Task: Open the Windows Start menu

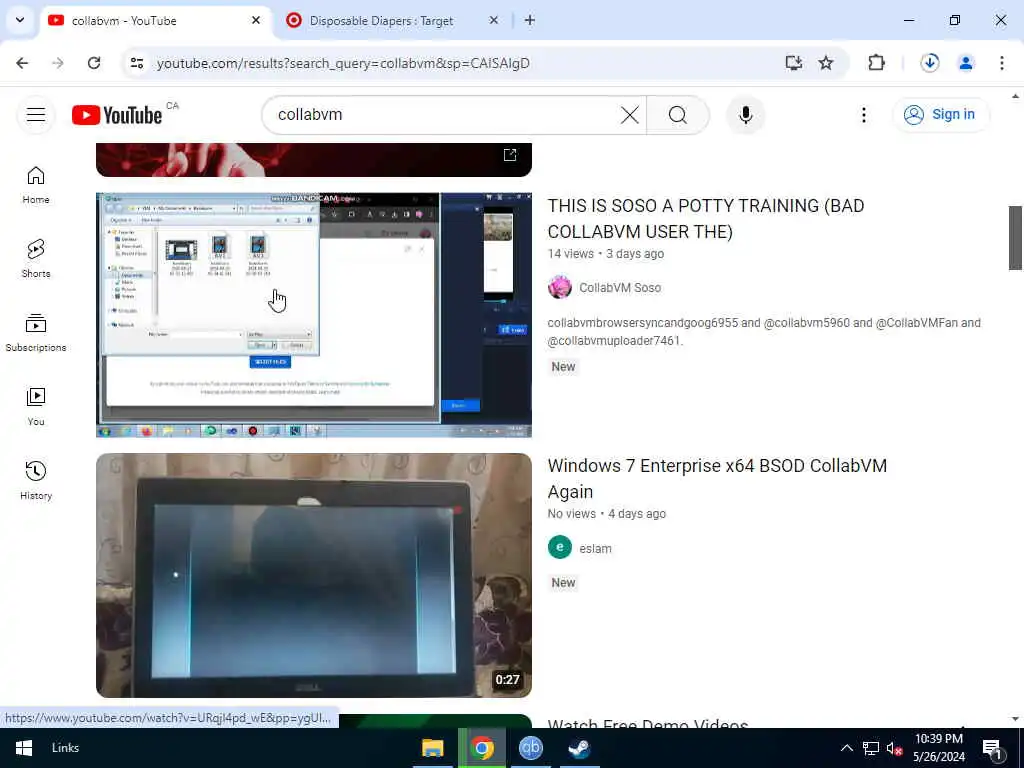Action: point(24,748)
